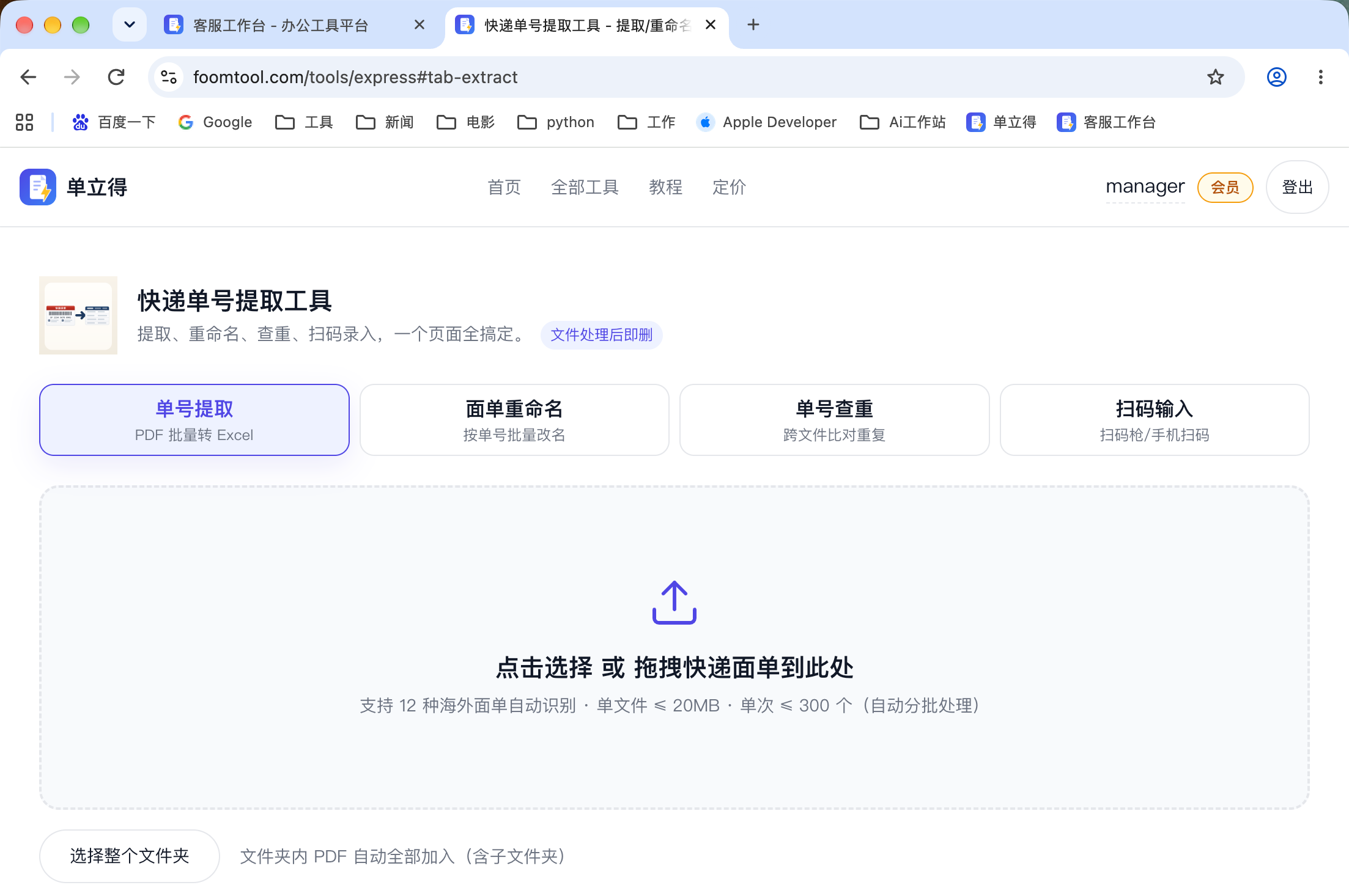The height and width of the screenshot is (896, 1349).
Task: Open the 客服工作台 bookmark
Action: (x=1107, y=122)
